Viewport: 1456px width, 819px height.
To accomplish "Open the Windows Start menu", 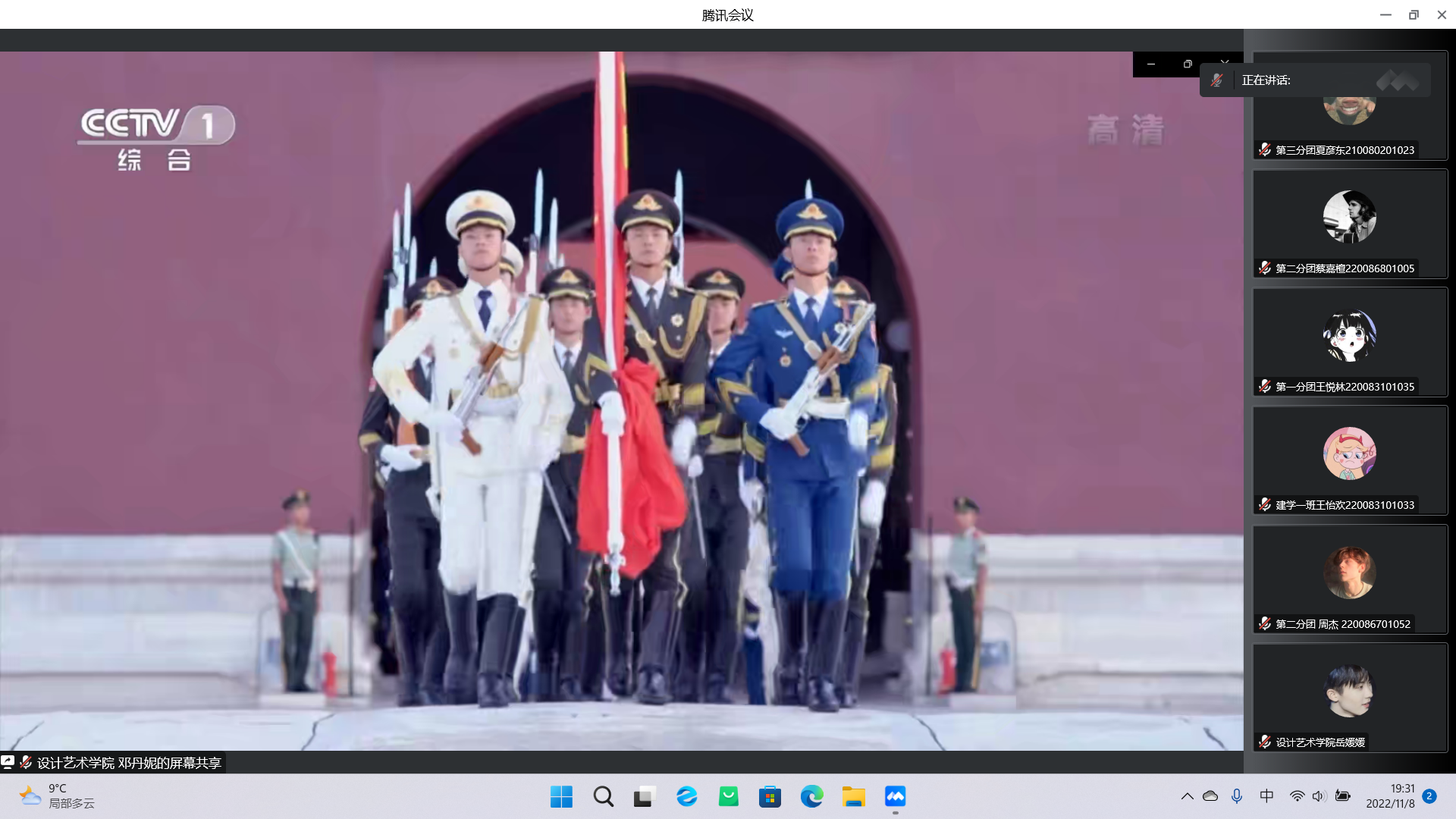I will pyautogui.click(x=561, y=796).
